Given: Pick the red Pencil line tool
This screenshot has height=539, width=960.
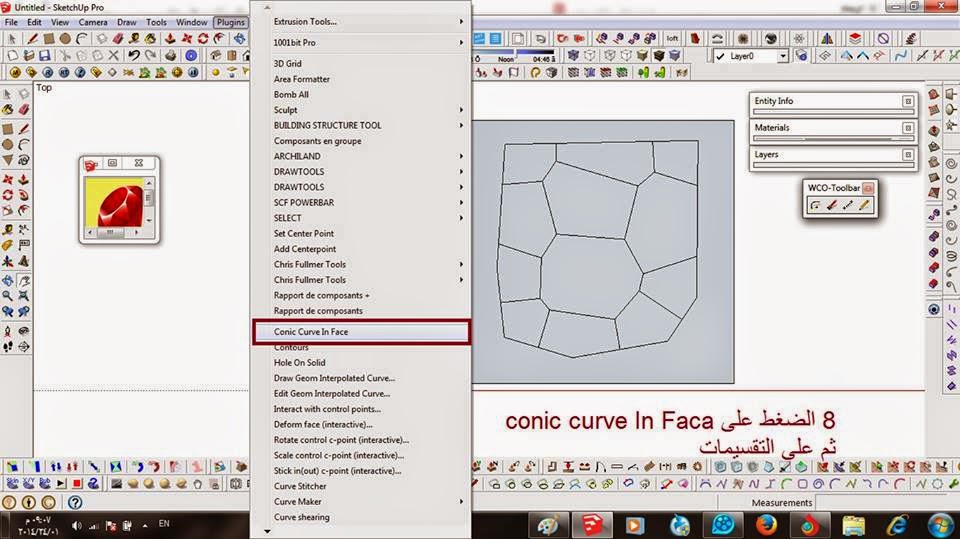Looking at the screenshot, I should [32, 39].
